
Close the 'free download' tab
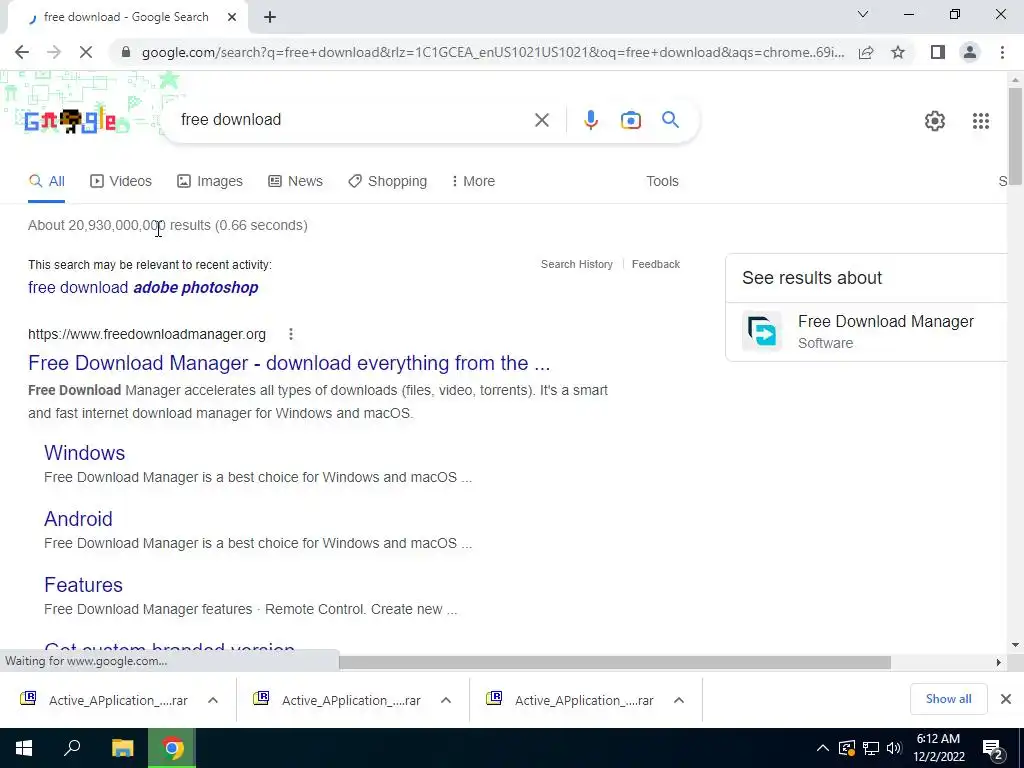click(231, 17)
